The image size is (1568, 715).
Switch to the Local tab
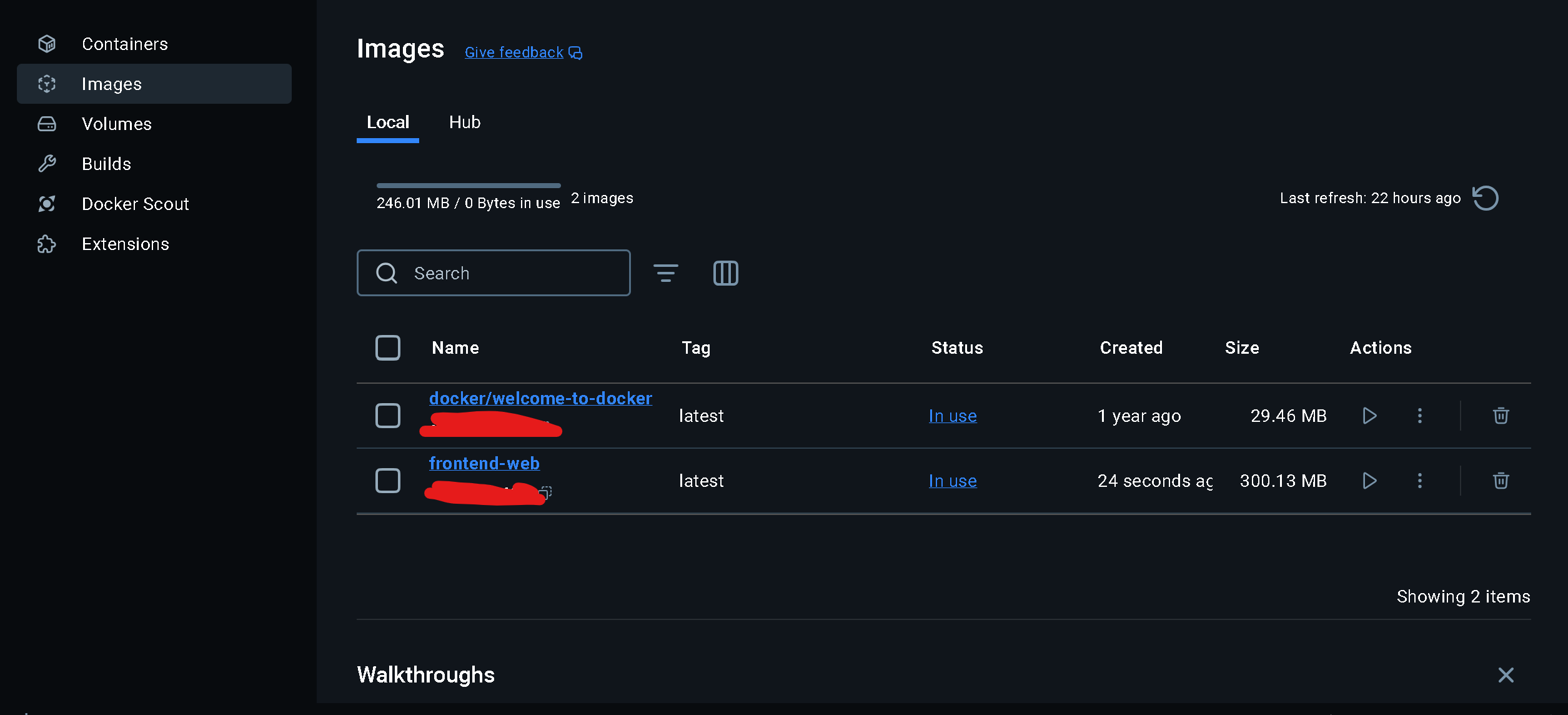388,122
